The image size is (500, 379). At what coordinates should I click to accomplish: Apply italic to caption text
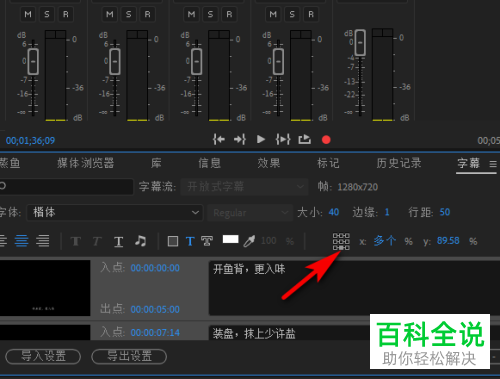coord(97,241)
